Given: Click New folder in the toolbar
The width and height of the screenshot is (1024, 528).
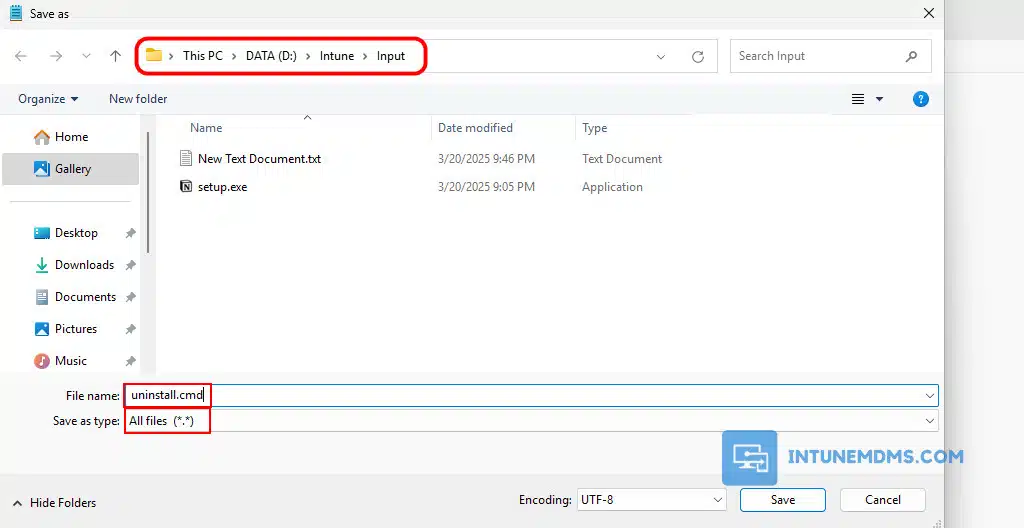Looking at the screenshot, I should pos(138,99).
